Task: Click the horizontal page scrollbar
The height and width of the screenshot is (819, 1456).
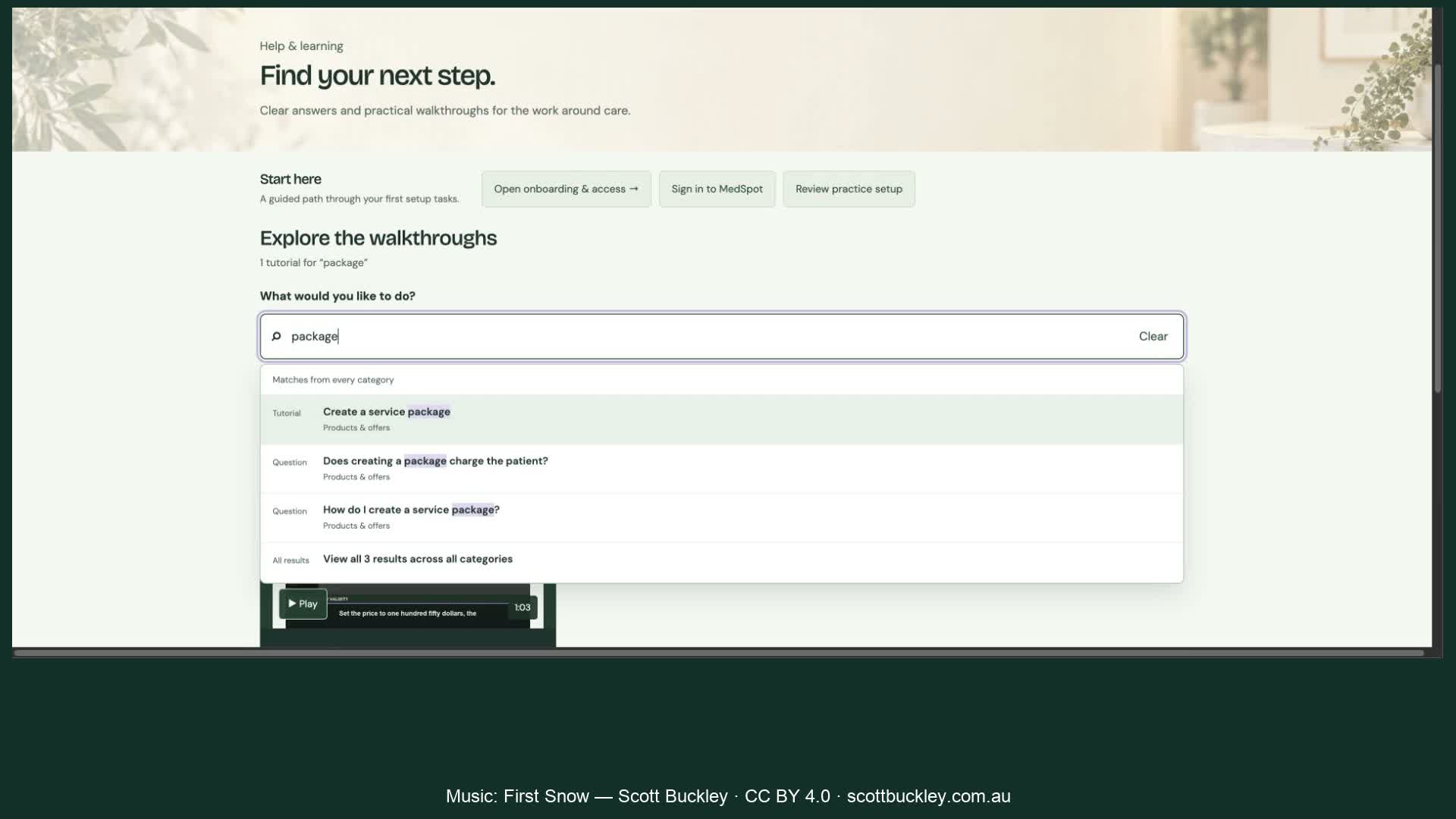Action: pos(719,652)
